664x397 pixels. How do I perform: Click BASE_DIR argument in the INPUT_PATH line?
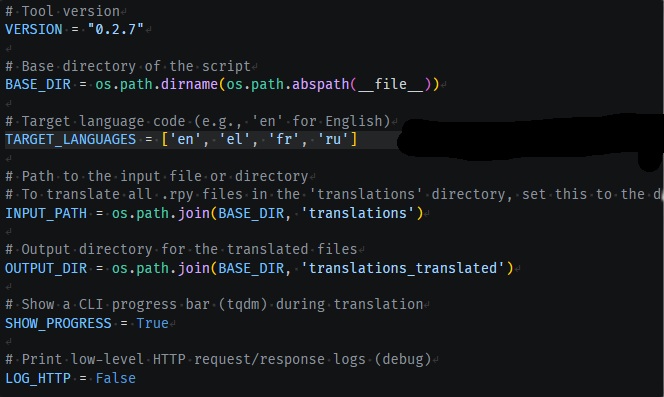251,213
